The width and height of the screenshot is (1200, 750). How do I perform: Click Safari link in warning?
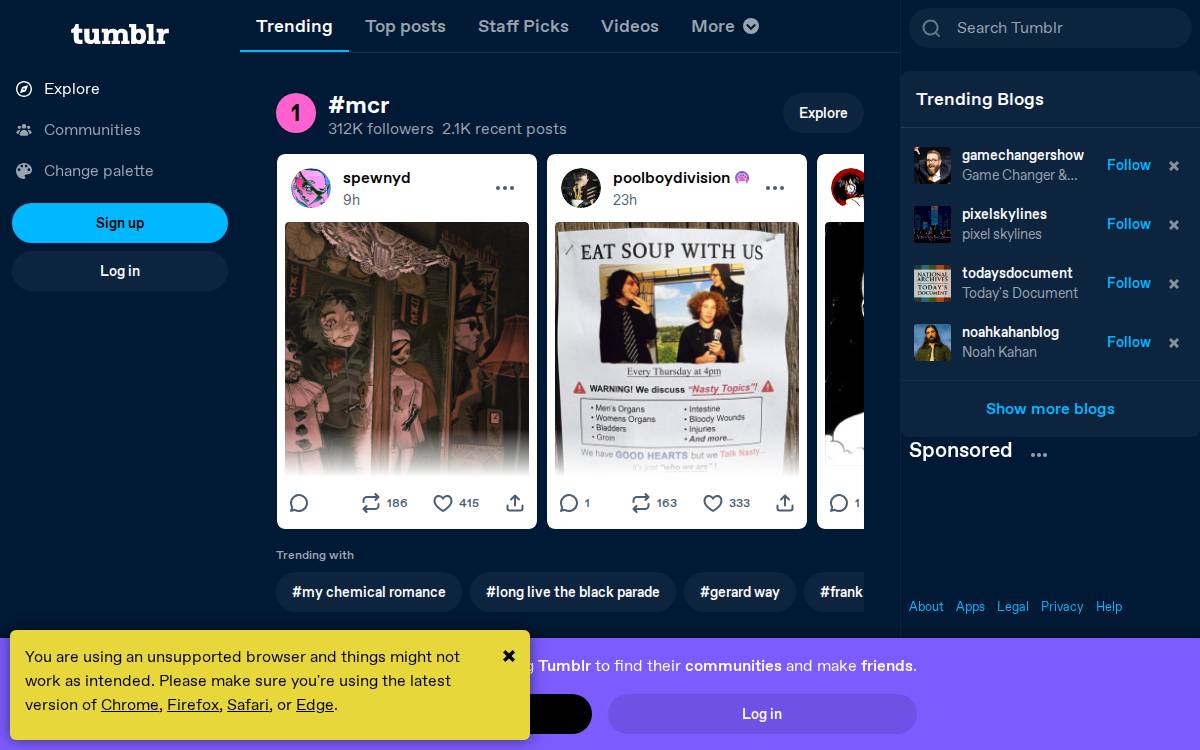click(248, 705)
